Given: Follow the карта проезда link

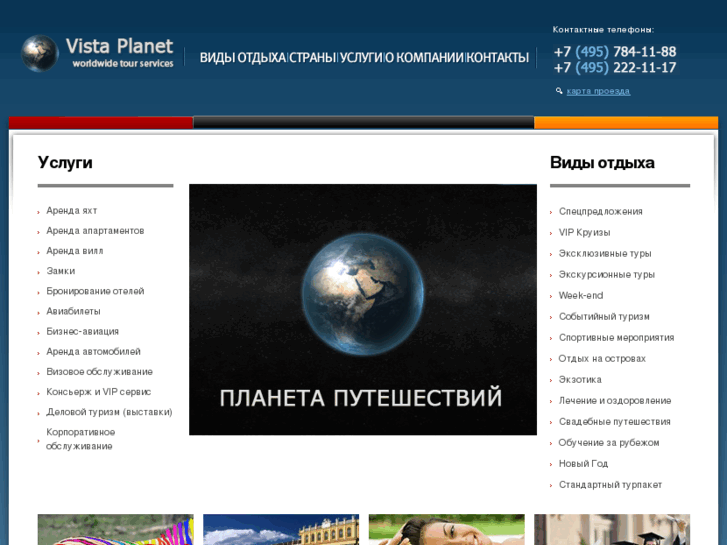Looking at the screenshot, I should point(598,91).
